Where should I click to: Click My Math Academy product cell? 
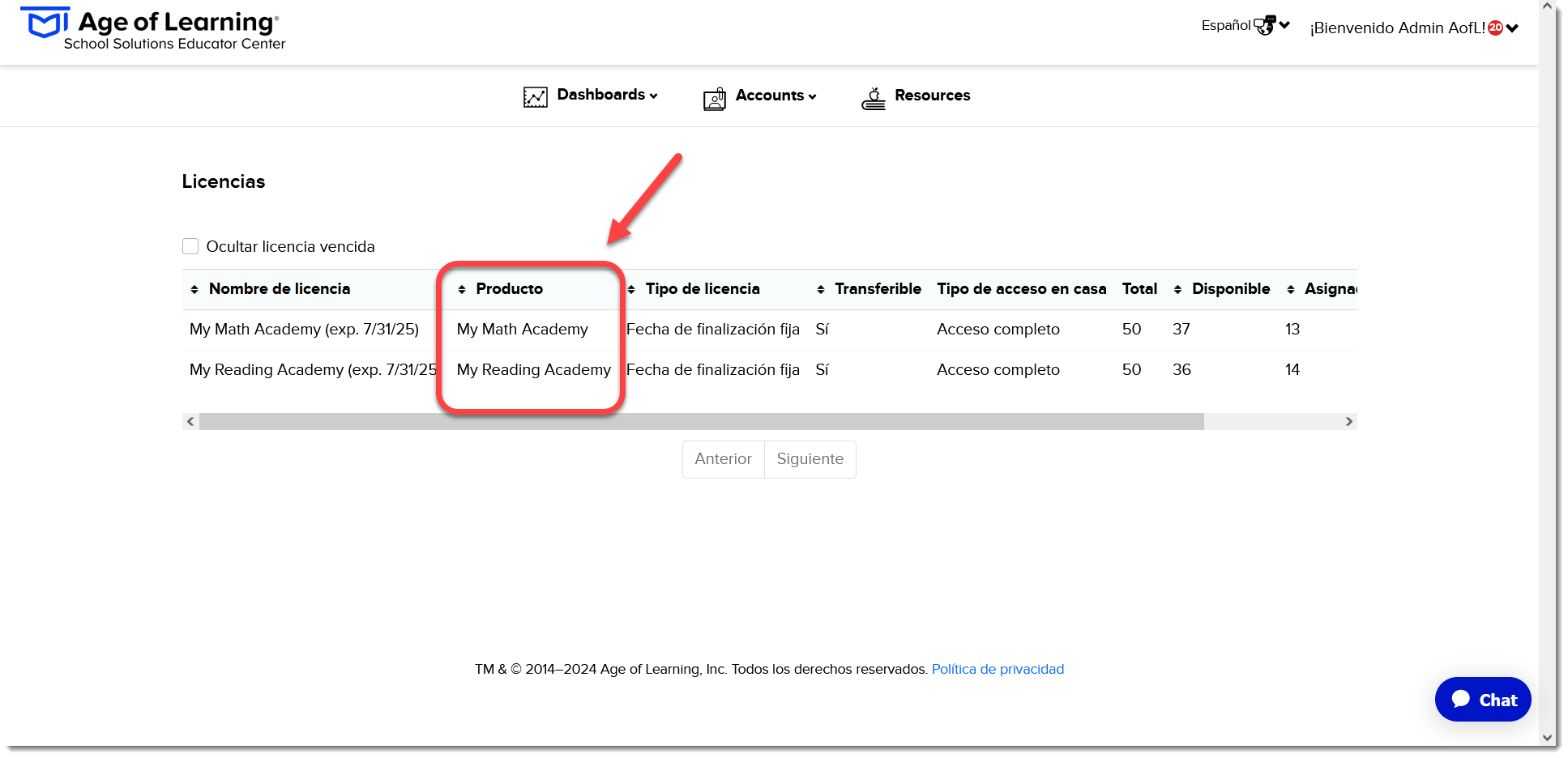click(x=523, y=330)
